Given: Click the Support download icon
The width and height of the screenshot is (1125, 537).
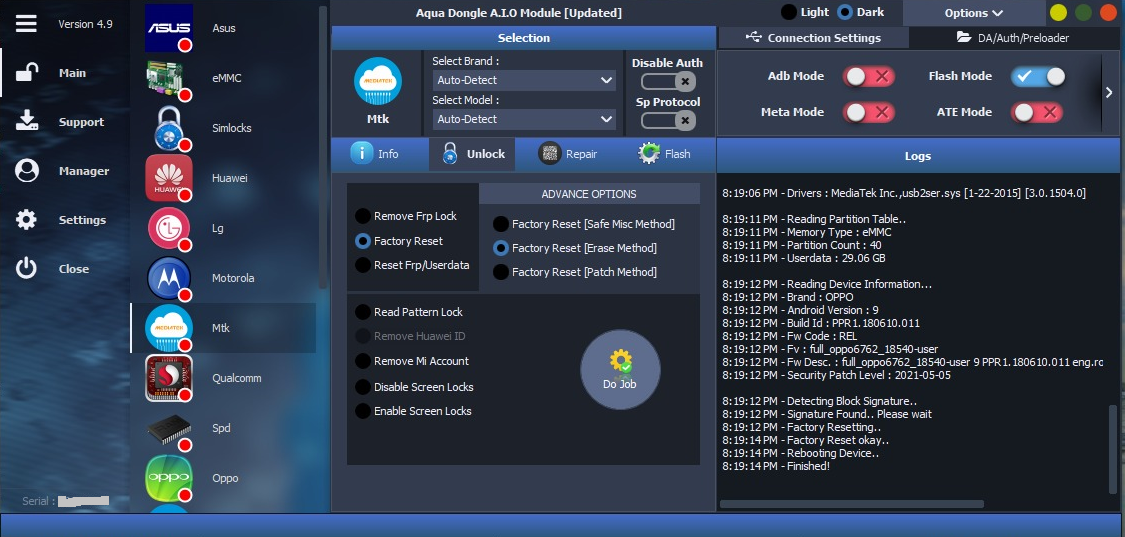Looking at the screenshot, I should [27, 121].
